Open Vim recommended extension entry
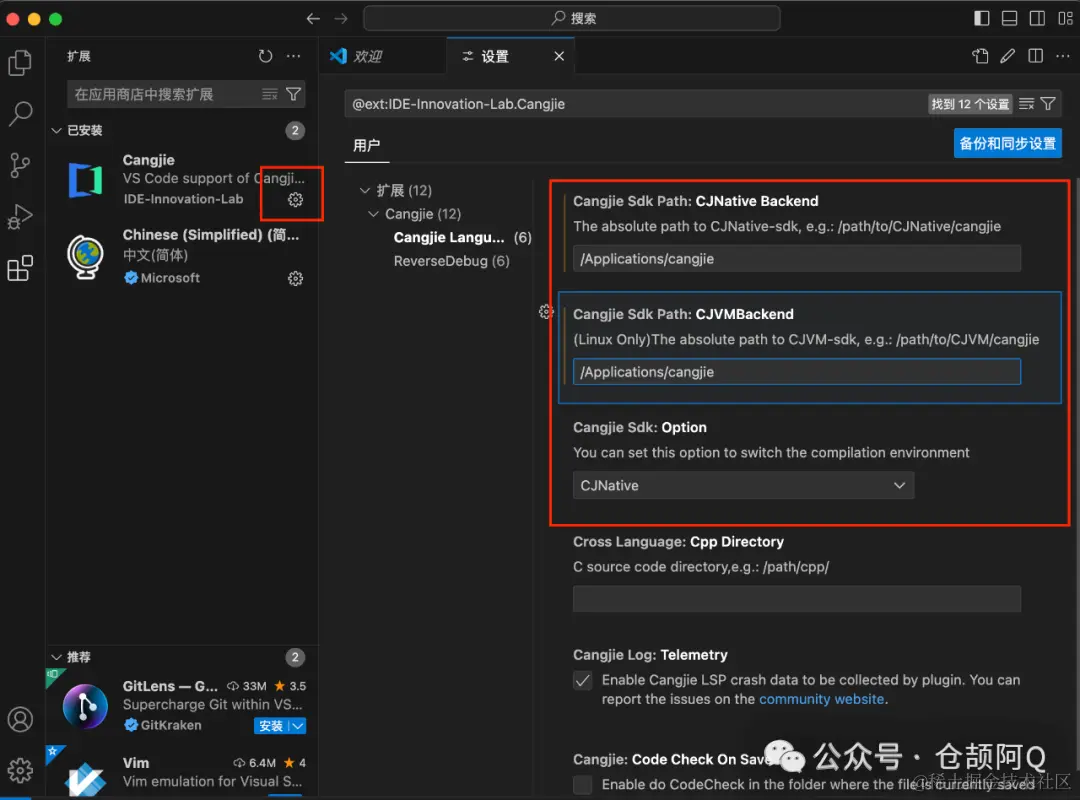Screen dimensions: 1080x800 tap(183, 772)
